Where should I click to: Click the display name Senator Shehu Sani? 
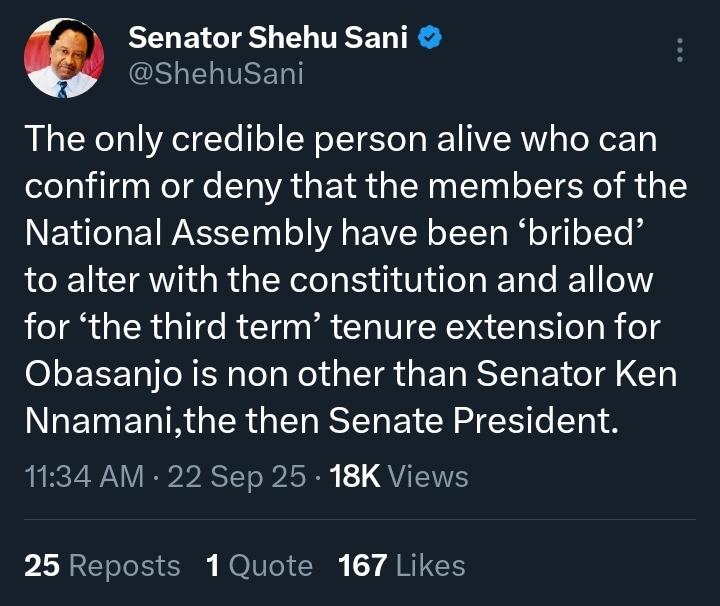pyautogui.click(x=270, y=40)
